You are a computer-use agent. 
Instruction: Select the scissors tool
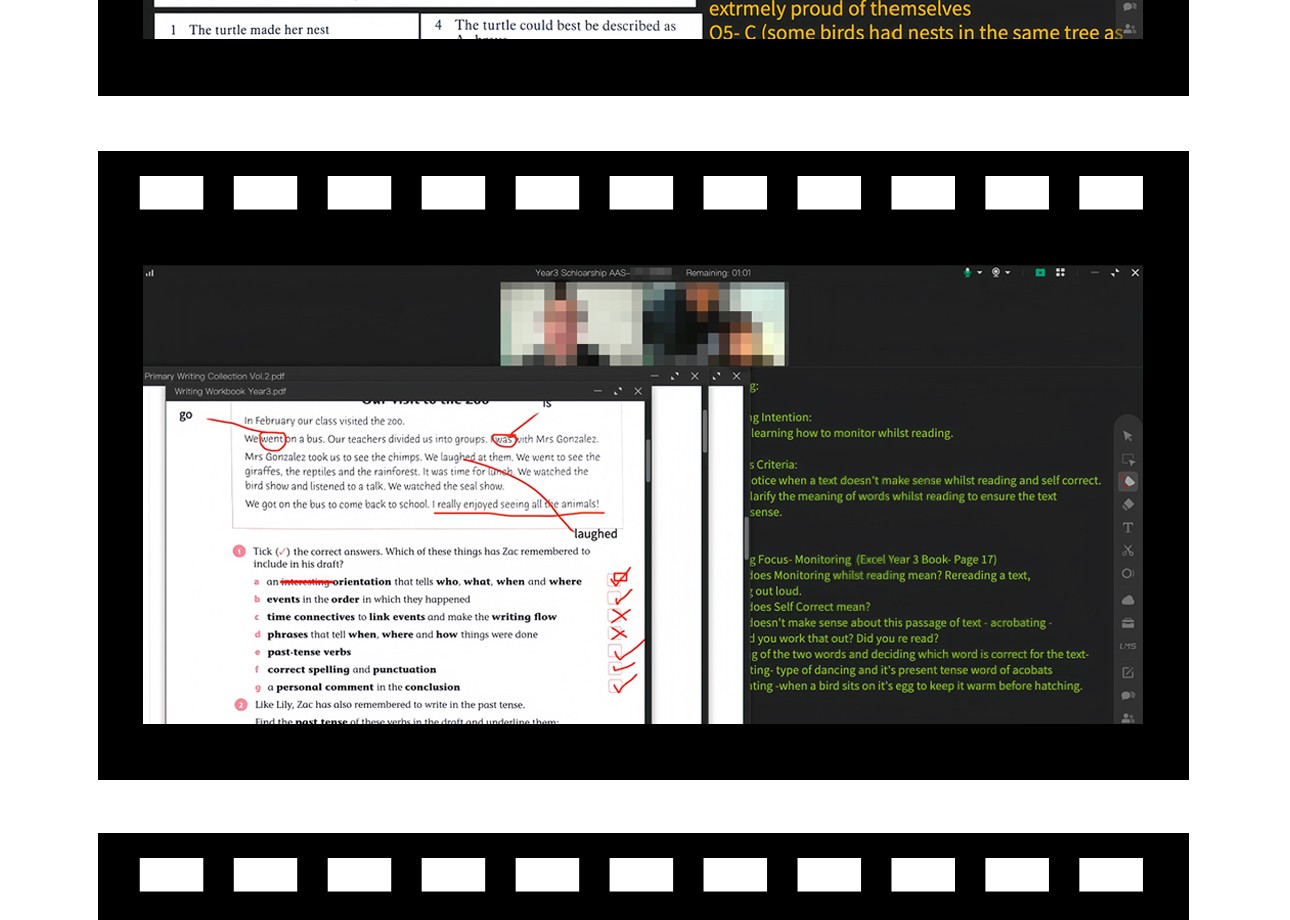tap(1128, 550)
